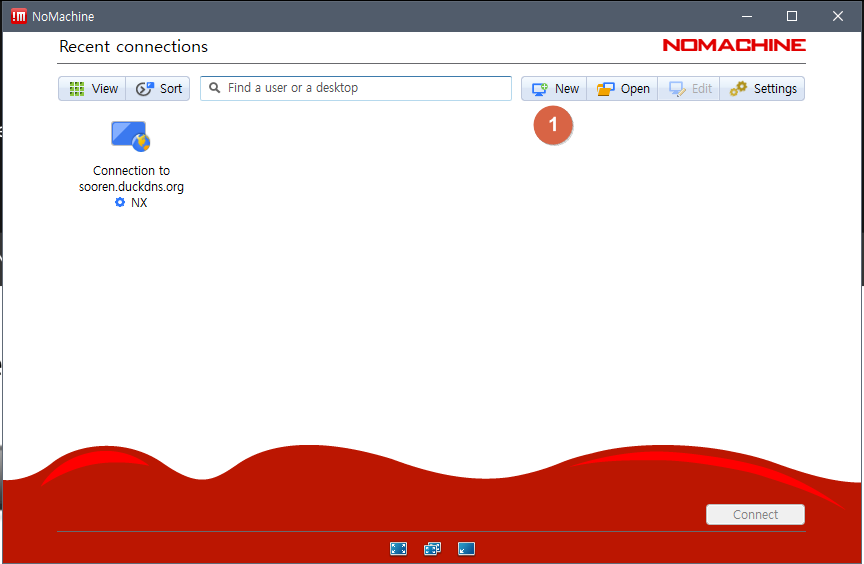The image size is (864, 564).
Task: Select the "Connection to sooren.duckdns.org" label
Action: point(131,178)
